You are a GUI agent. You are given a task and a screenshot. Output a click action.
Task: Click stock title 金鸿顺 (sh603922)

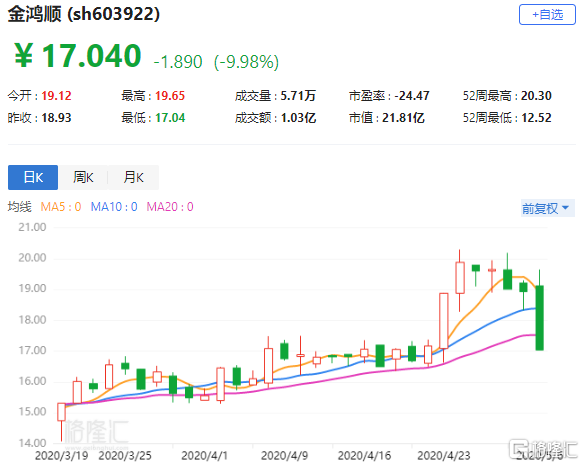tap(84, 15)
